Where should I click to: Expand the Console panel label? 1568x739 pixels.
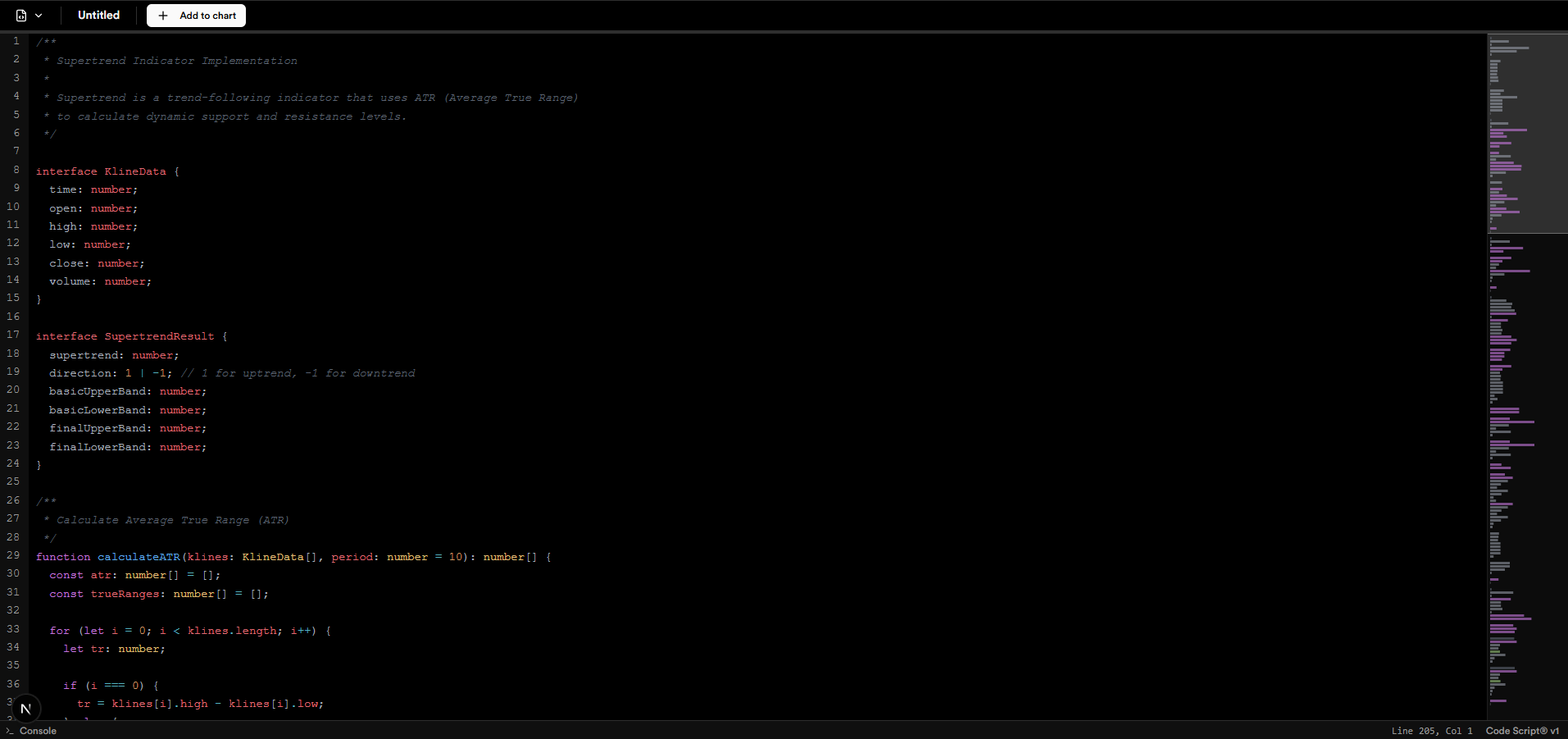(x=38, y=731)
